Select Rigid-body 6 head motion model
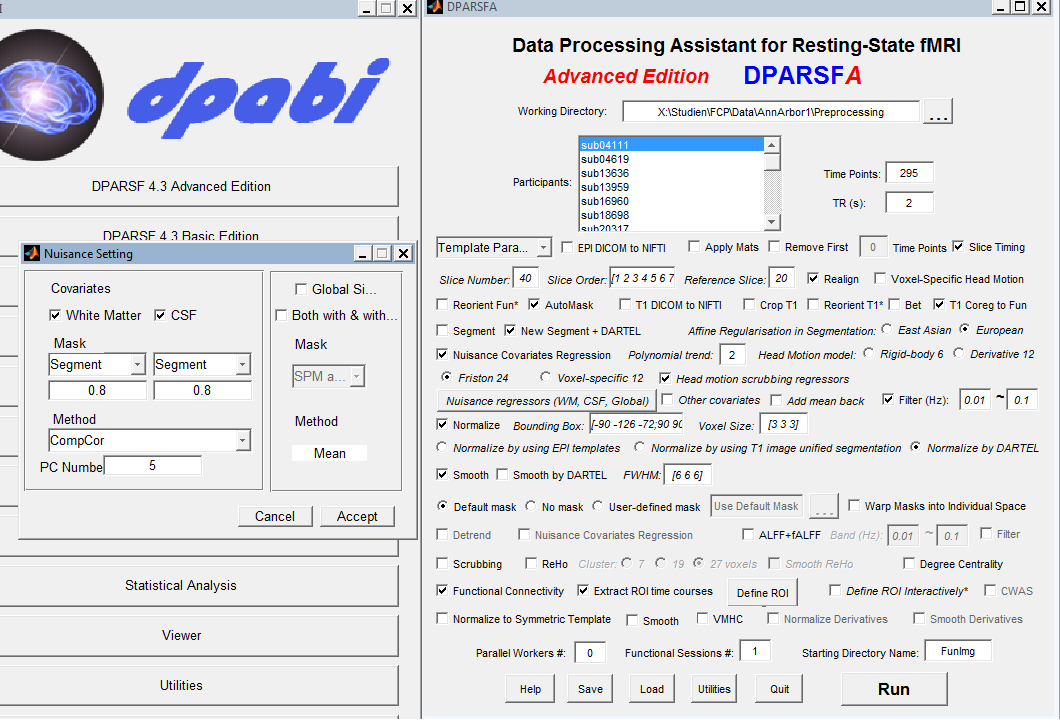The height and width of the screenshot is (720, 1060). [869, 352]
